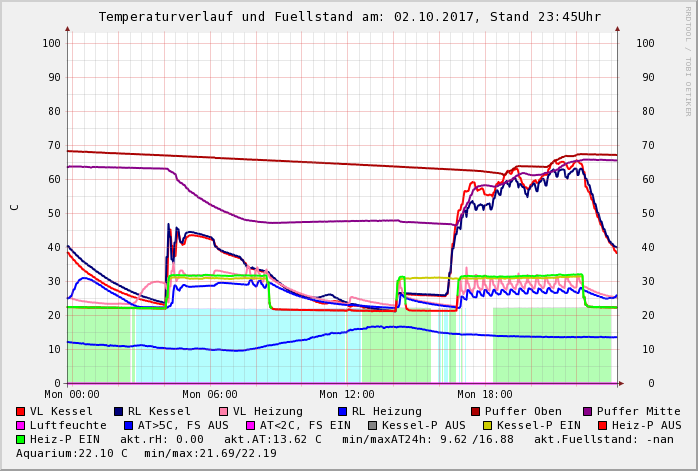Click the Aquarium temperature reading text
Image resolution: width=698 pixels, height=471 pixels.
pyautogui.click(x=72, y=453)
